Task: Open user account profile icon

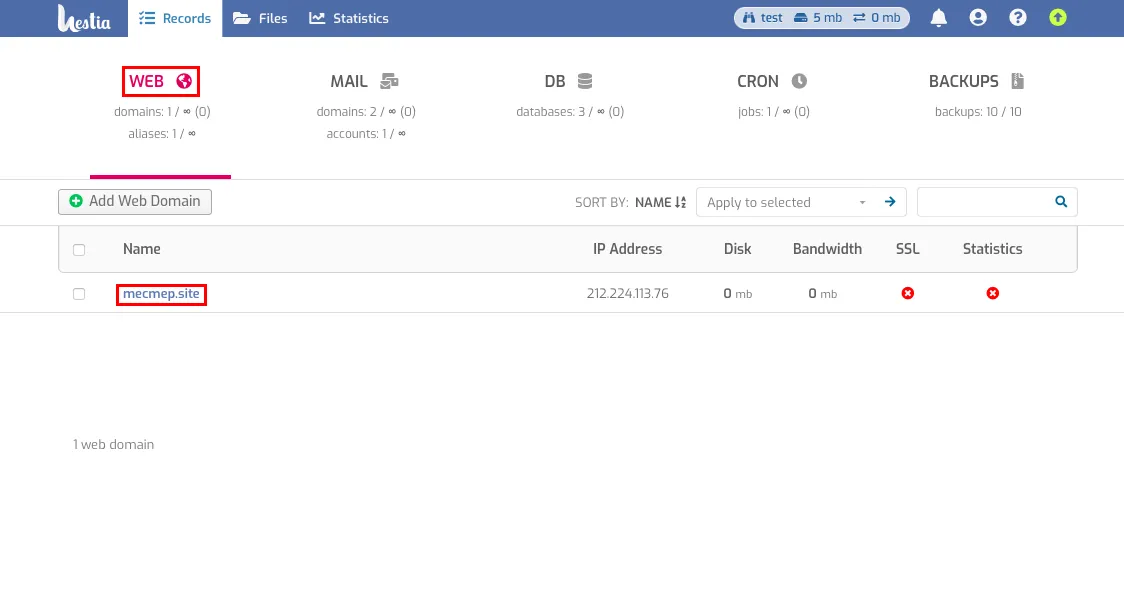Action: 978,18
